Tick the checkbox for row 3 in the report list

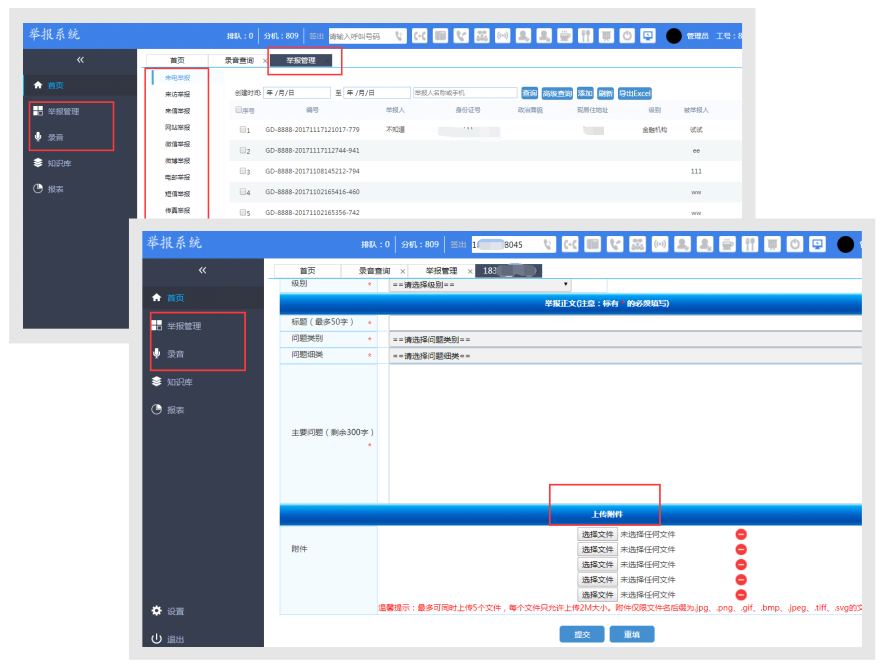click(243, 171)
